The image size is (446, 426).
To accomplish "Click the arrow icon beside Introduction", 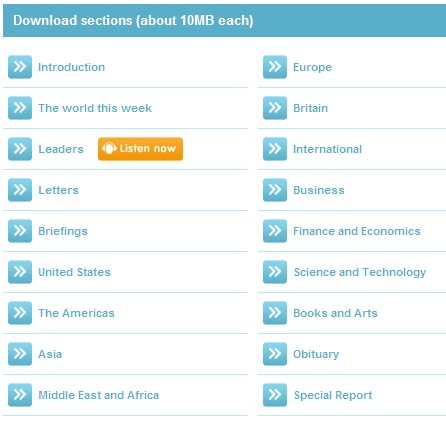I will pos(20,67).
